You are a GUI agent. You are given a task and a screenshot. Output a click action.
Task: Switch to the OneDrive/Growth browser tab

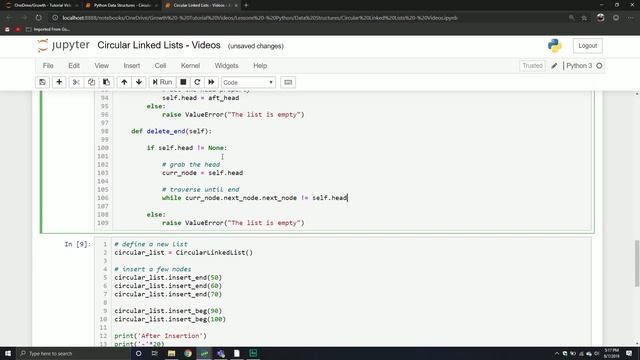click(x=41, y=5)
